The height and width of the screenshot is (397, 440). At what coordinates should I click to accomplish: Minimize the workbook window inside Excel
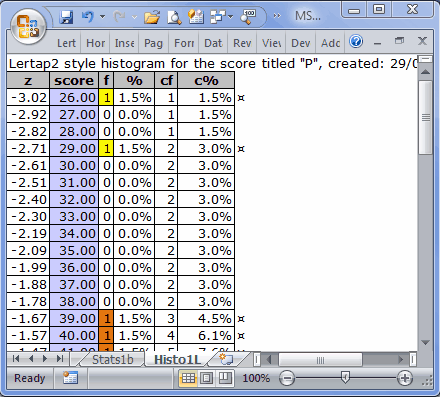click(377, 42)
